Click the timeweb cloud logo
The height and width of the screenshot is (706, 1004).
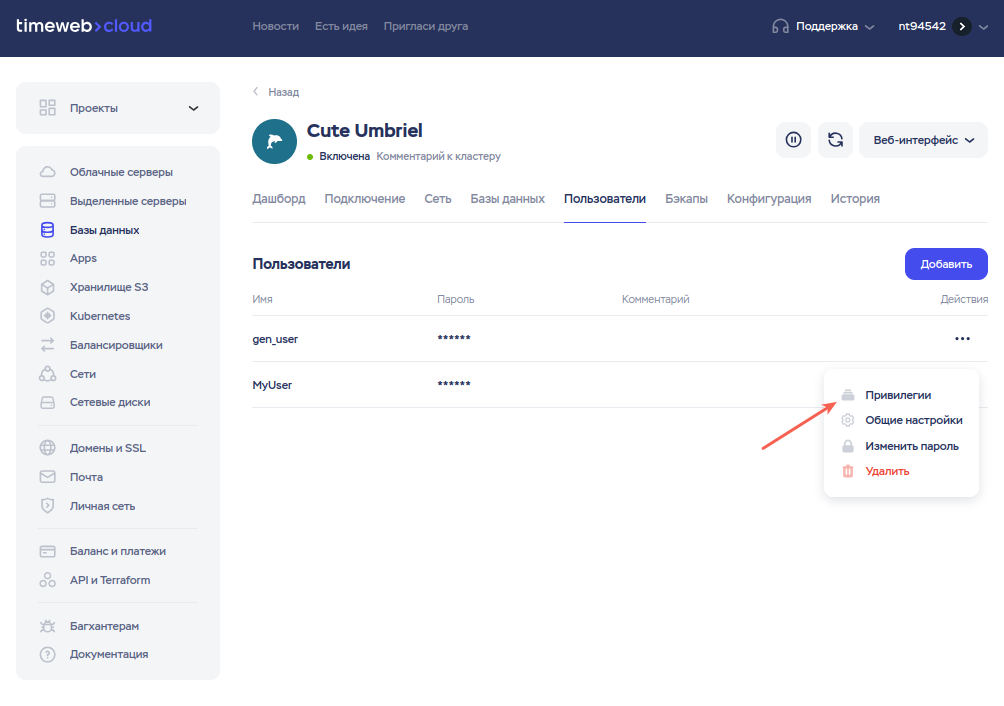84,26
